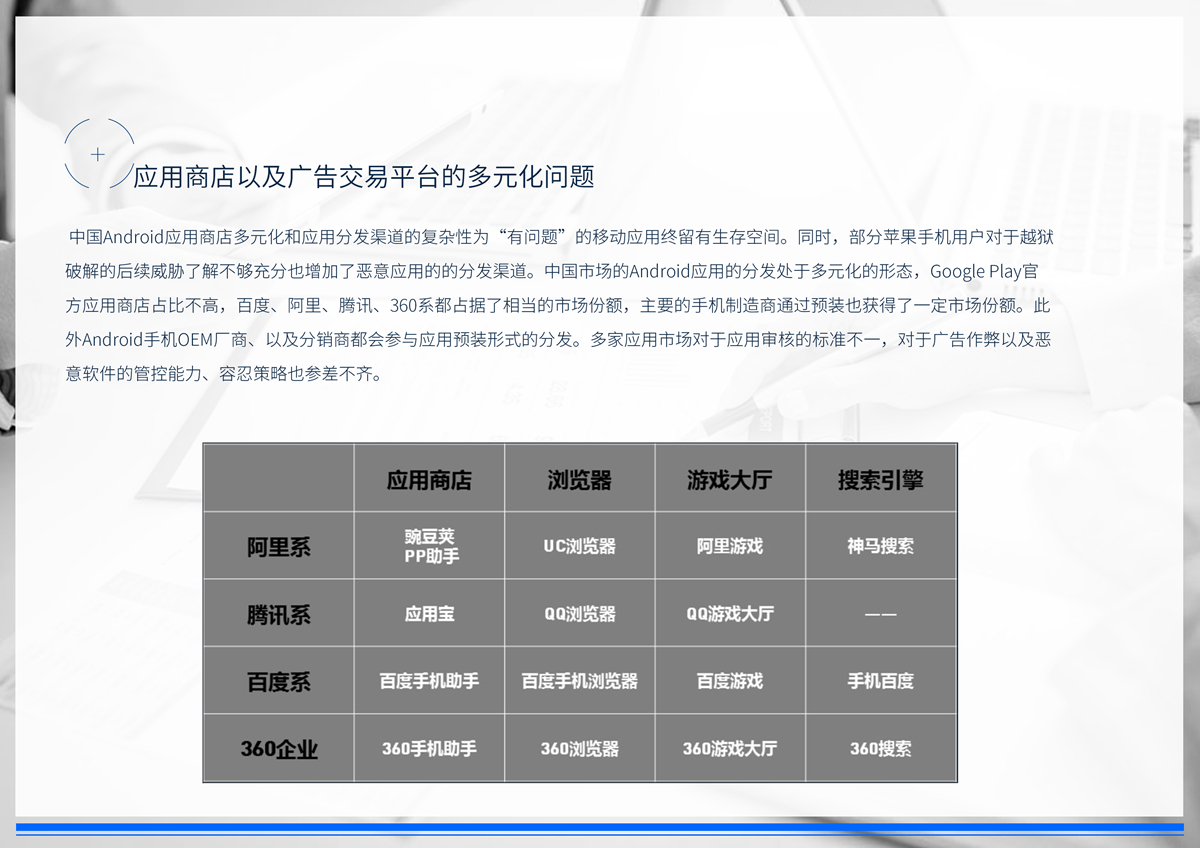Click the 搜索引擎 column header
The image size is (1200, 848).
tap(881, 479)
